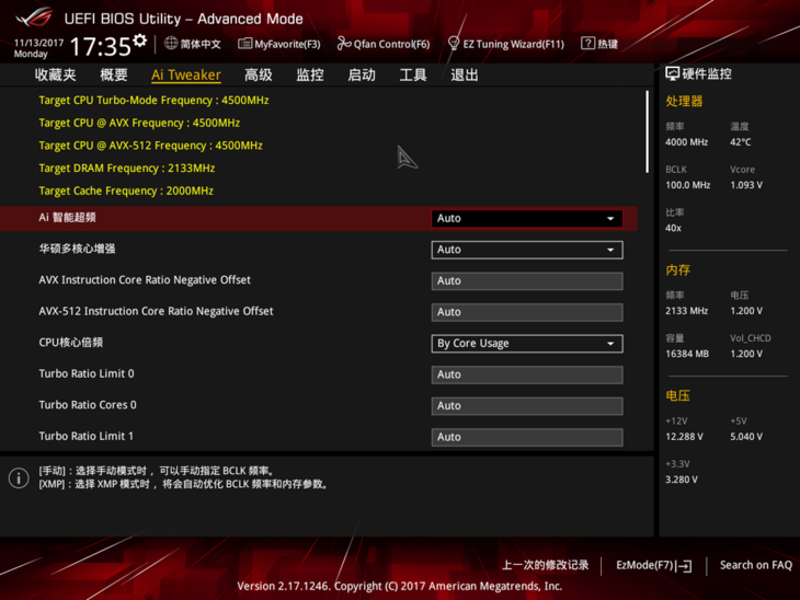Click AVX-512 Instruction Core Ratio Negative Offset field
This screenshot has height=600, width=800.
(527, 312)
